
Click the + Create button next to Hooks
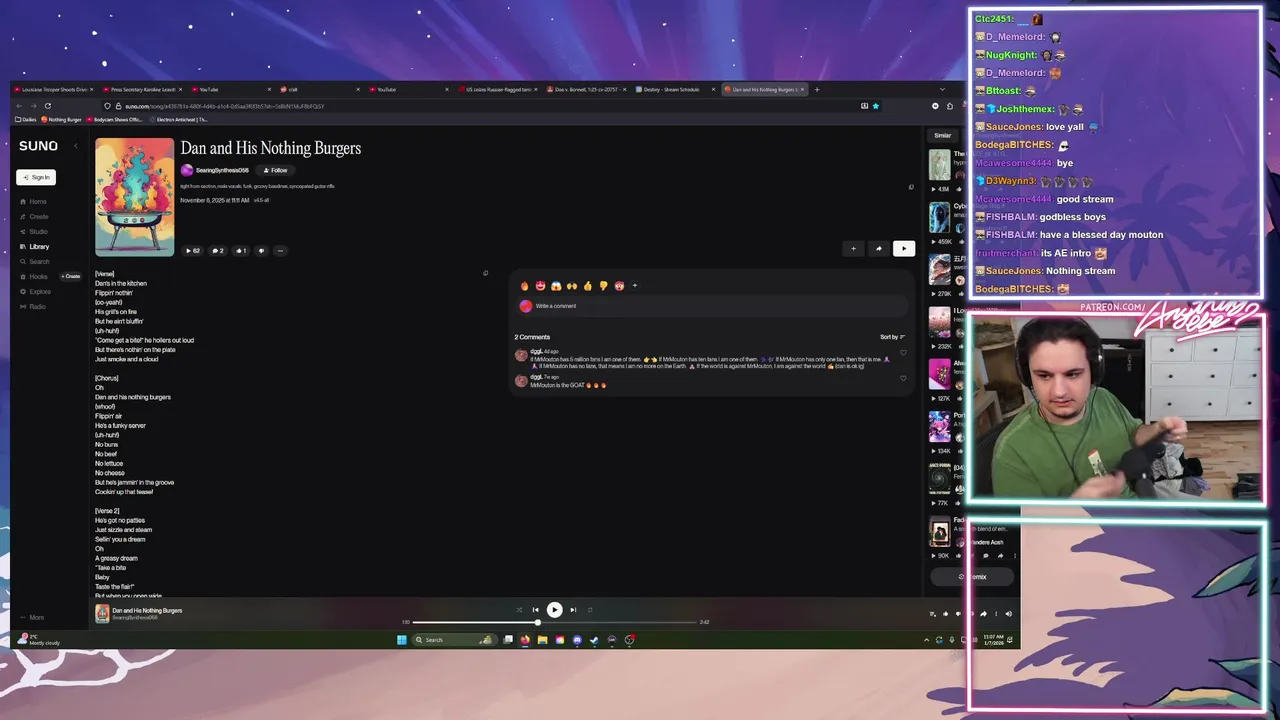tap(71, 276)
